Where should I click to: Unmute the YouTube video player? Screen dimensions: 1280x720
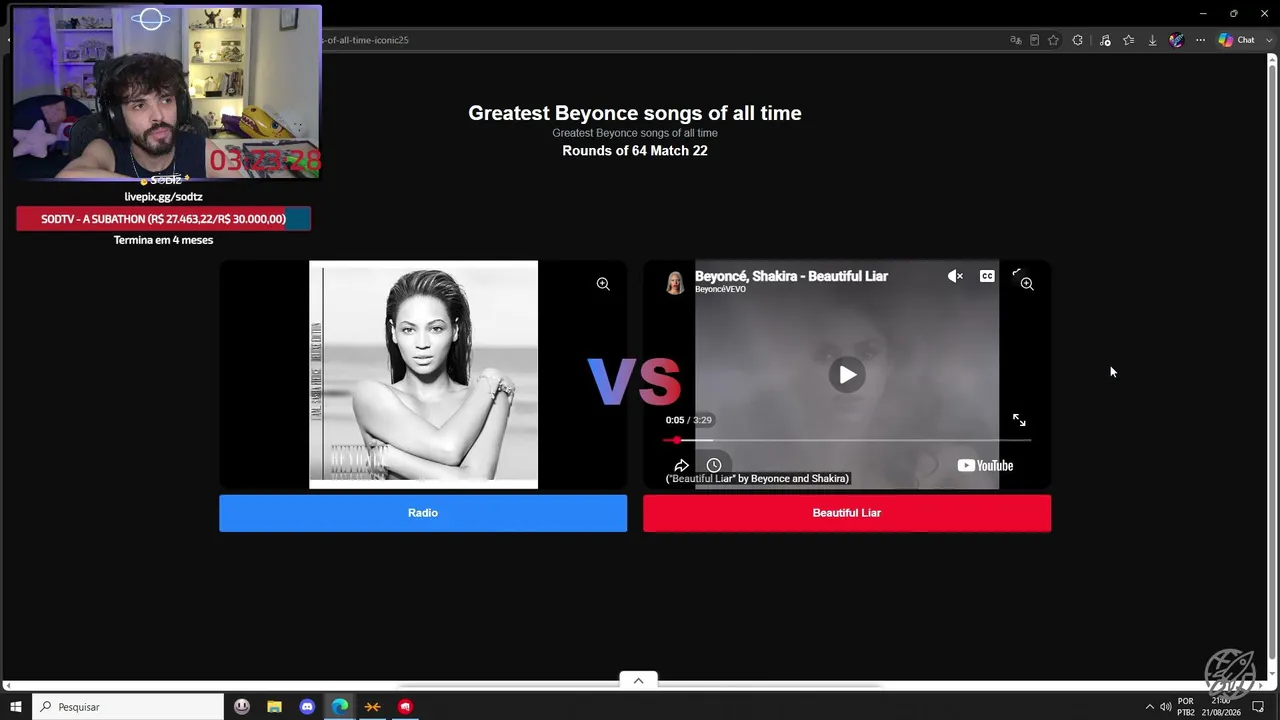tap(955, 276)
